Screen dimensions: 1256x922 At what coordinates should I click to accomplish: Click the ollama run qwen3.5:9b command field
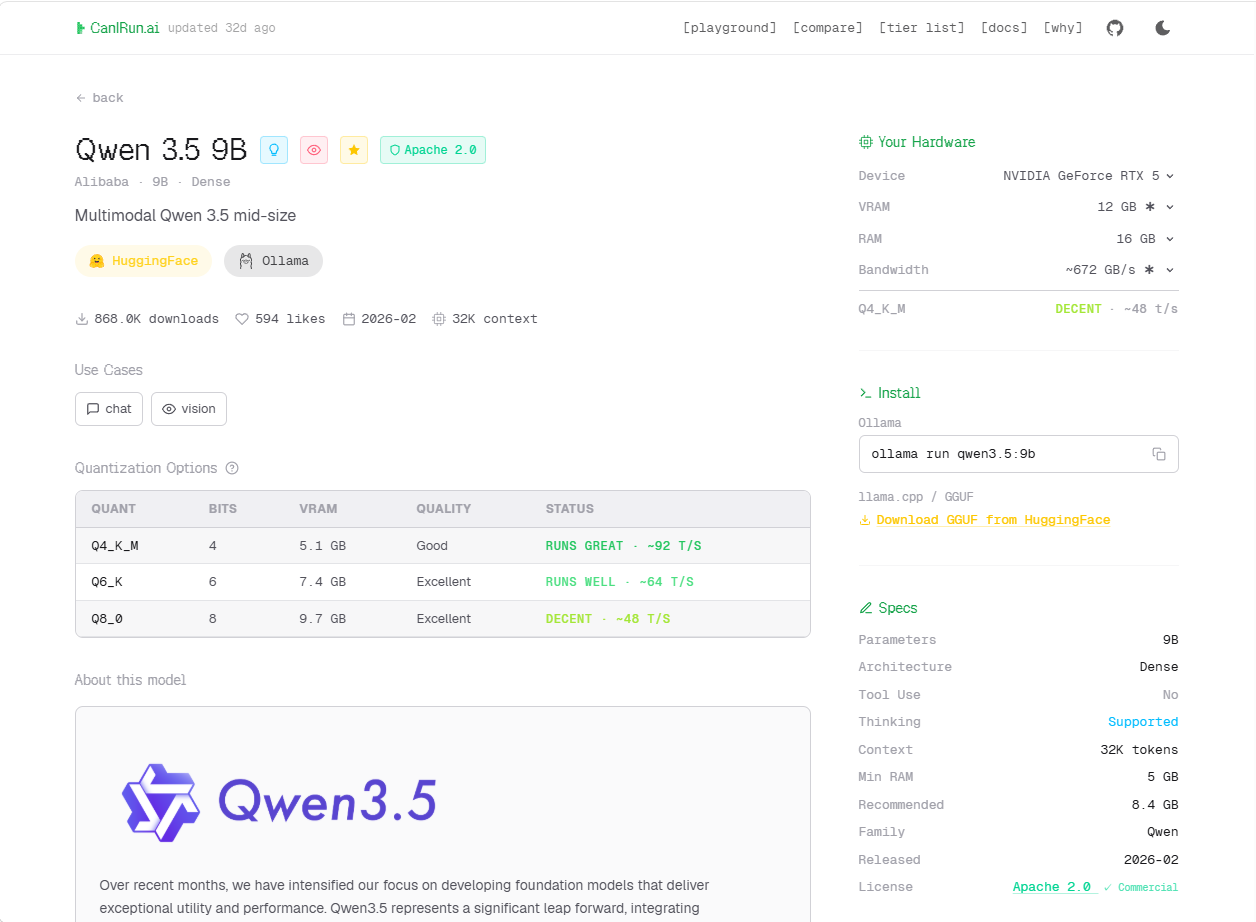pyautogui.click(x=1018, y=454)
